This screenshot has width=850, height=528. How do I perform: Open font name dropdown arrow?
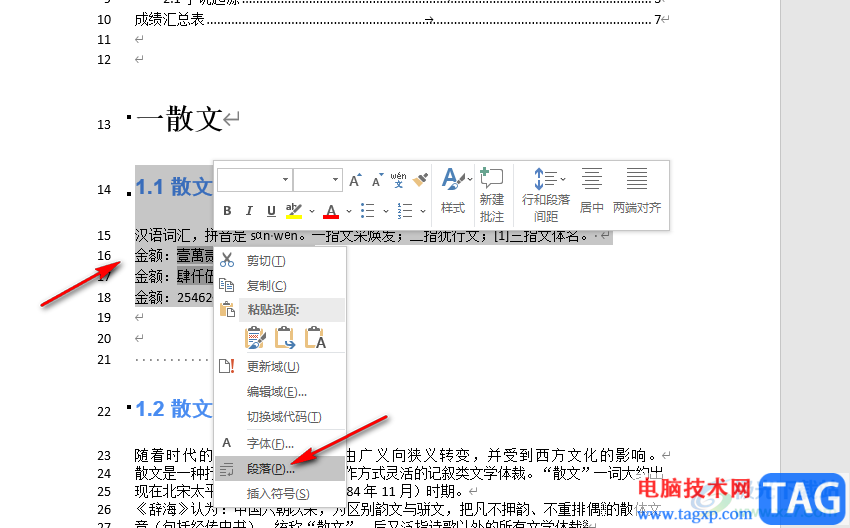[285, 179]
